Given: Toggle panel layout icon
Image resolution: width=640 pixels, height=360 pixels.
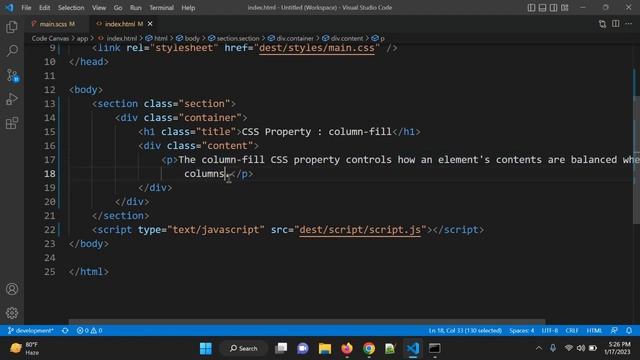Looking at the screenshot, I should [542, 8].
